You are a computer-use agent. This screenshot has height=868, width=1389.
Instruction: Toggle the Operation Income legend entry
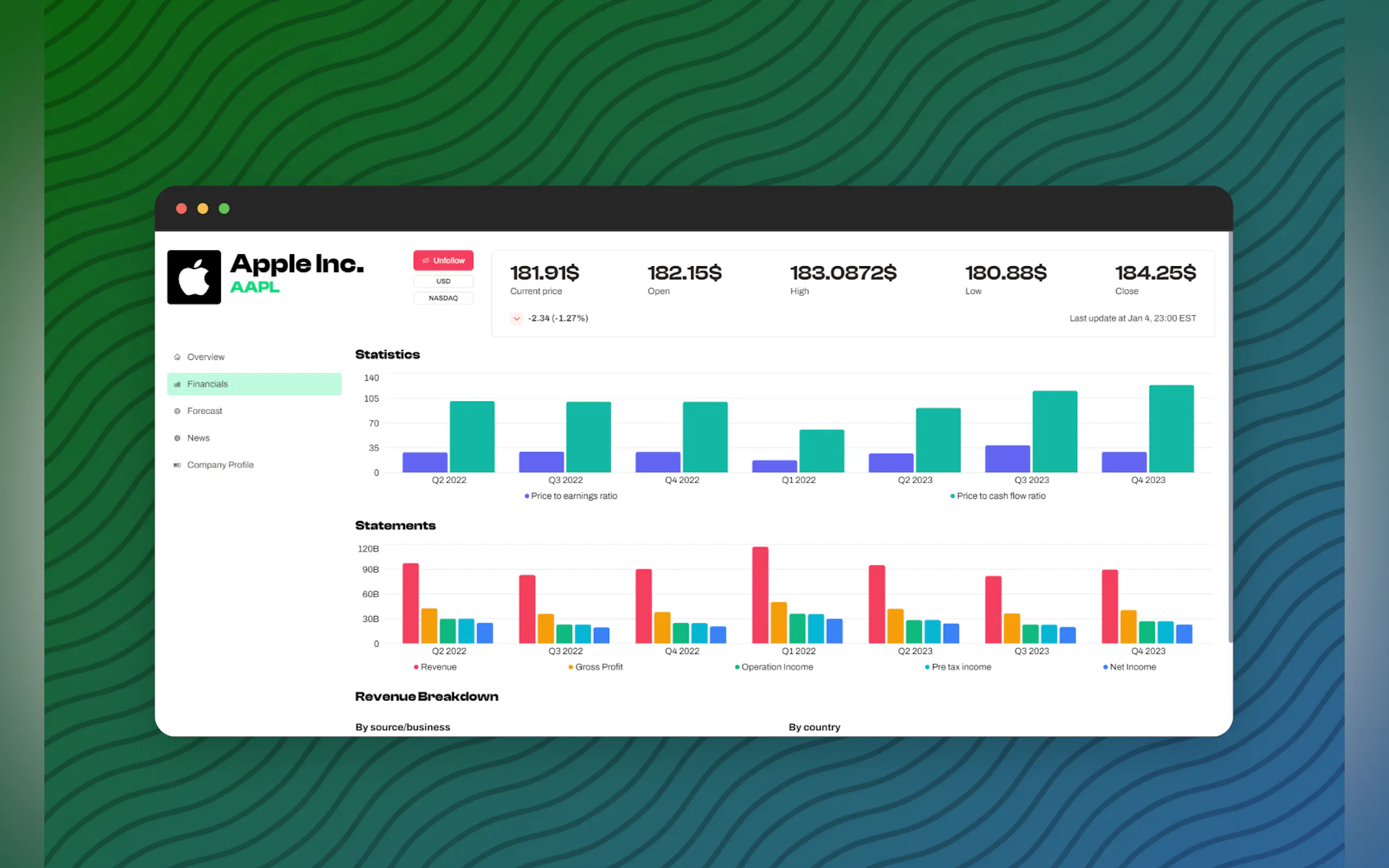click(773, 667)
